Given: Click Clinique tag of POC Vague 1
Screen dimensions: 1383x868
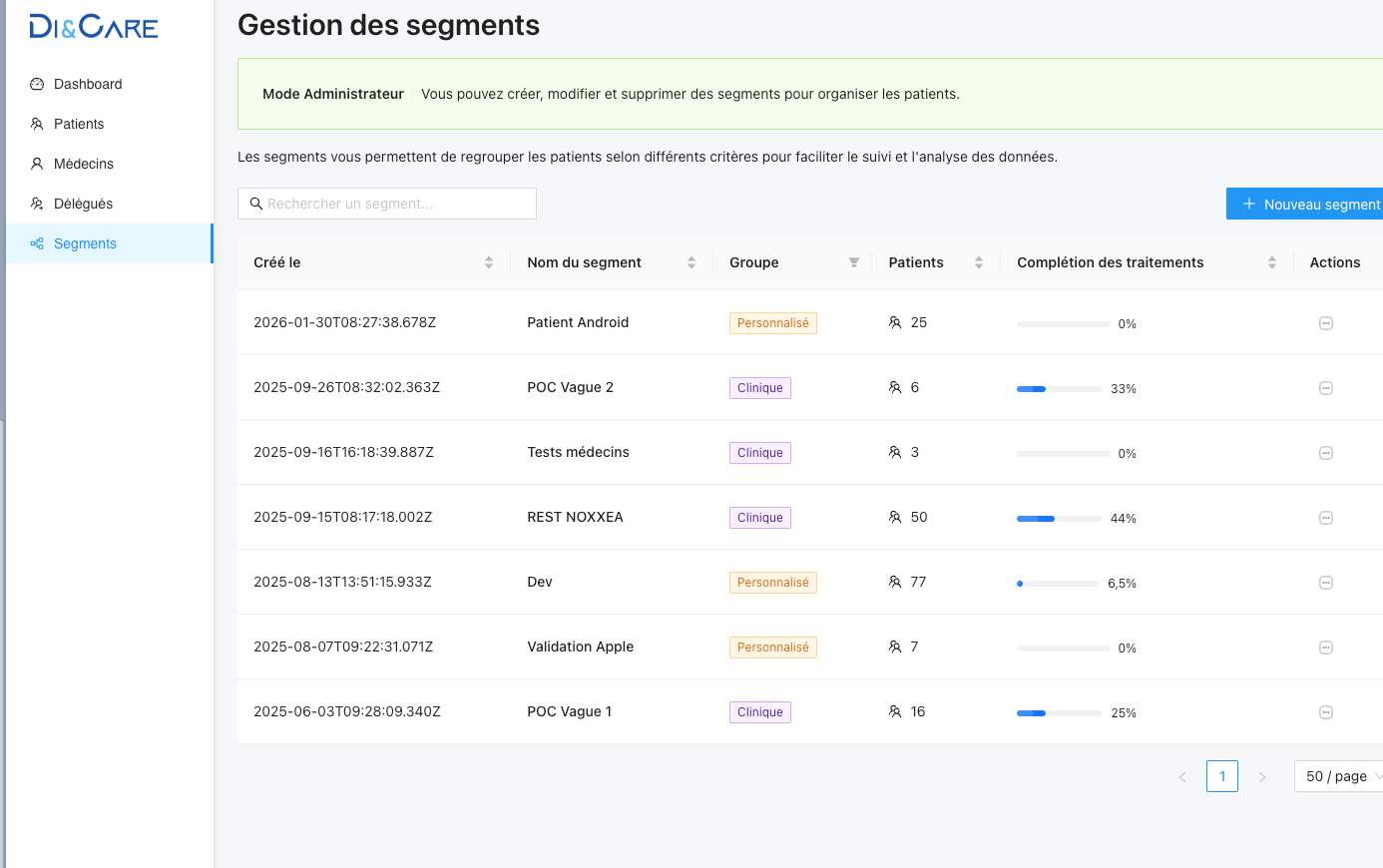Looking at the screenshot, I should coord(760,712).
